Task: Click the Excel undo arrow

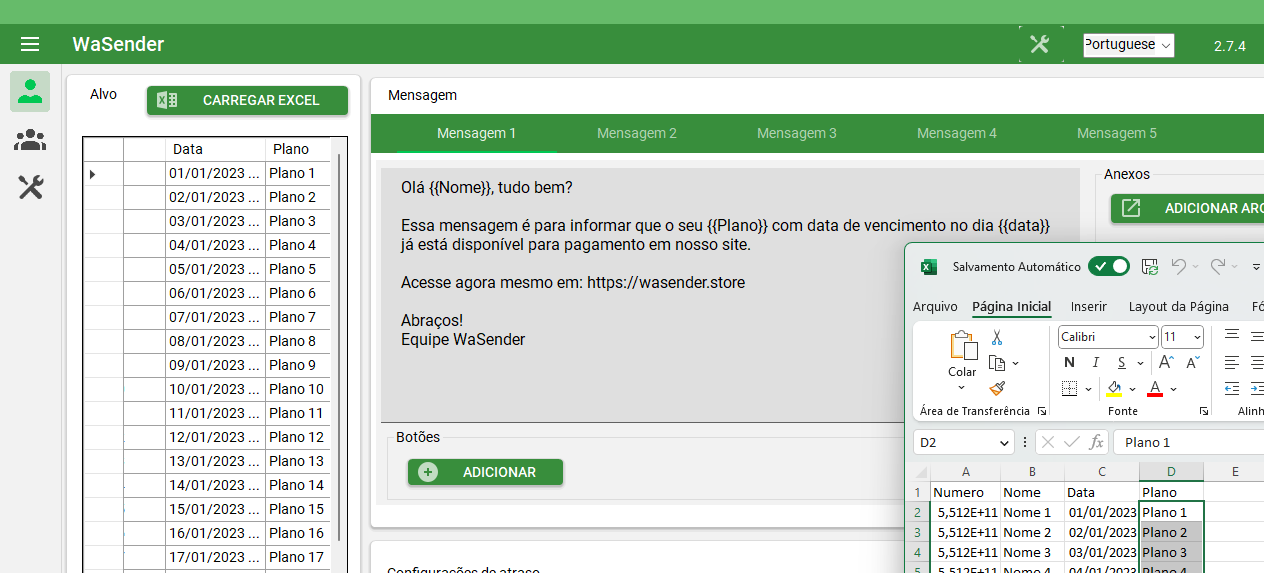Action: (x=1179, y=266)
